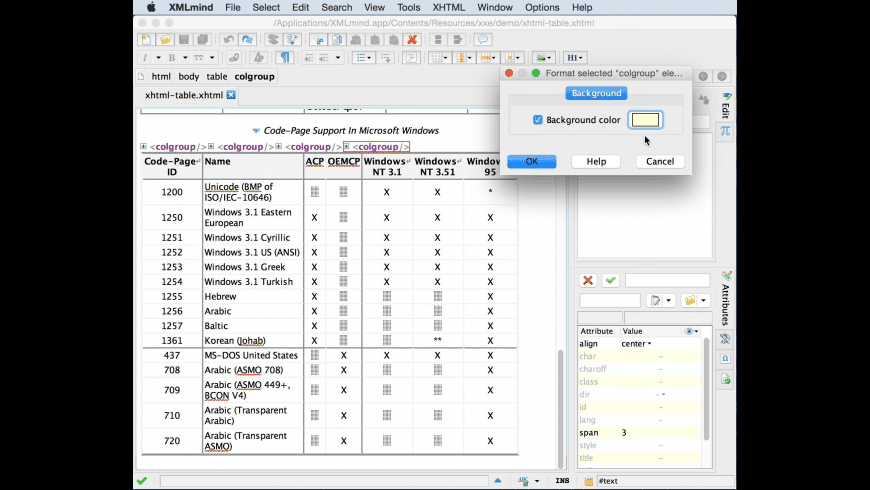This screenshot has height=490, width=870.
Task: Open the Options menu
Action: point(542,7)
